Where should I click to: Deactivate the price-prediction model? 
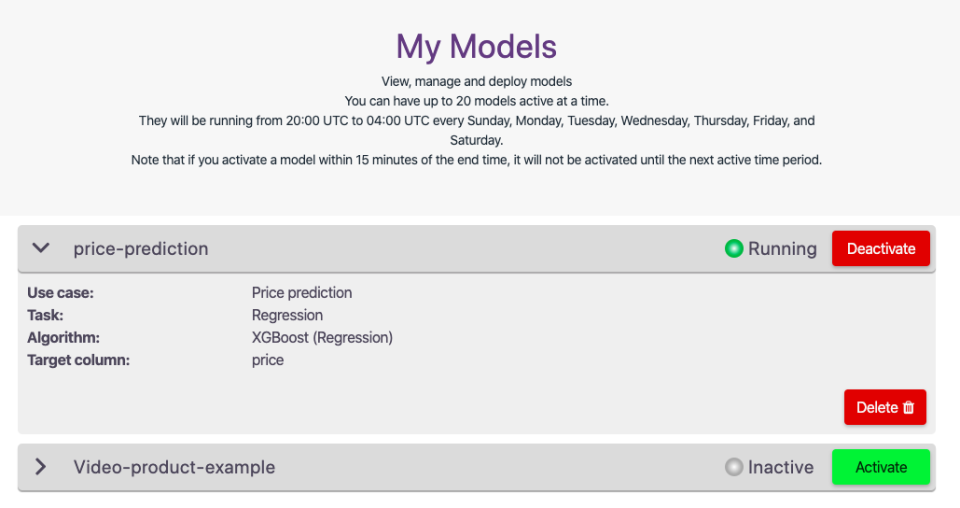(880, 249)
